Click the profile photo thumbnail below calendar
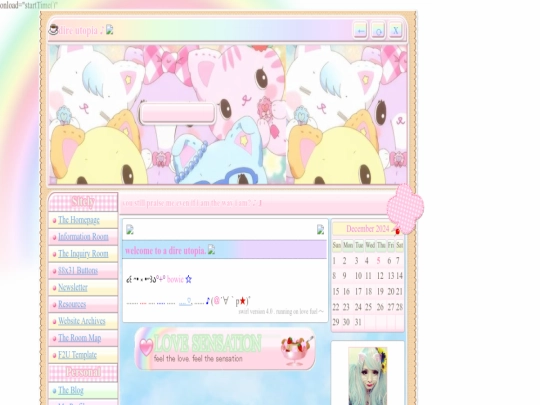 pyautogui.click(x=367, y=376)
